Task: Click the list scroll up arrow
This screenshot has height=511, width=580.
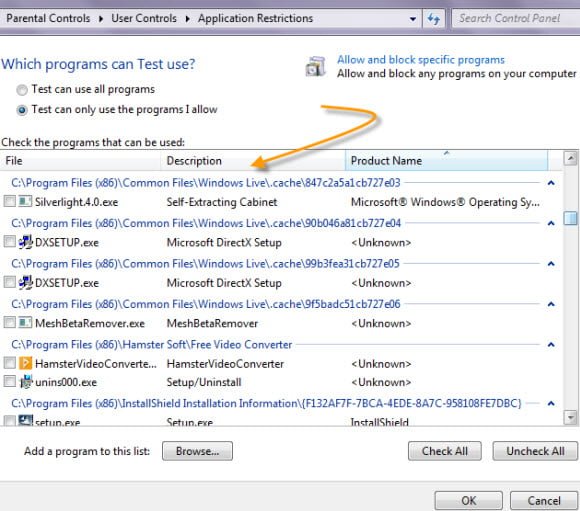Action: point(570,158)
